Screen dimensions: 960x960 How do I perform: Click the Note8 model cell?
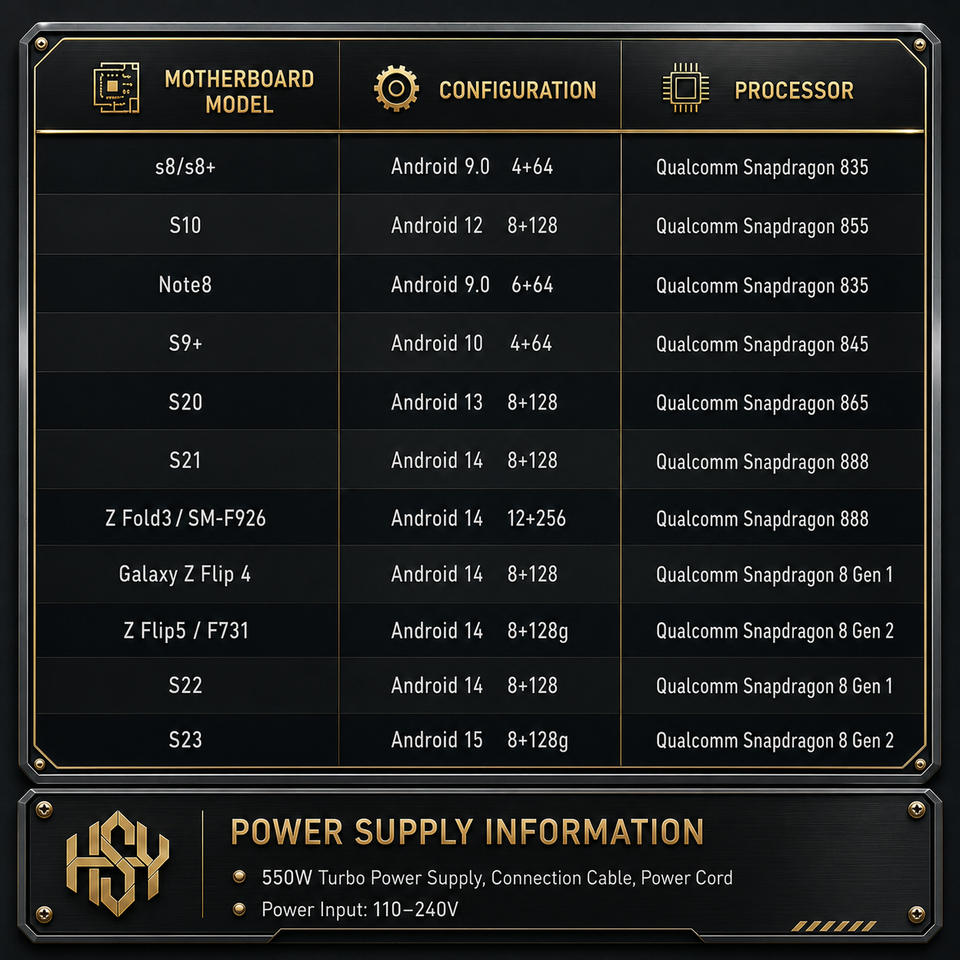tap(186, 285)
